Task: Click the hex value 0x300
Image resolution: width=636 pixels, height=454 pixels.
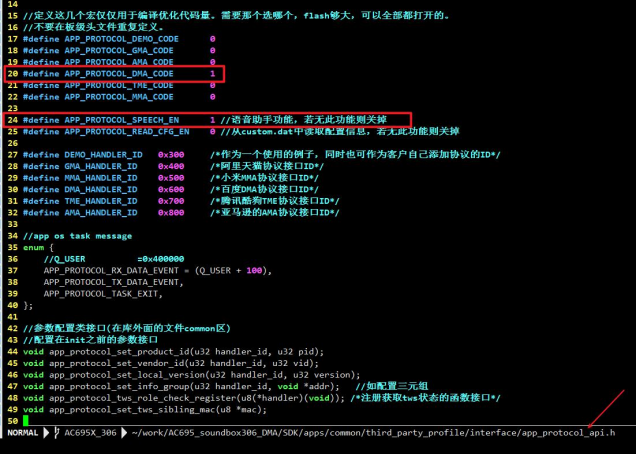Action: 171,155
